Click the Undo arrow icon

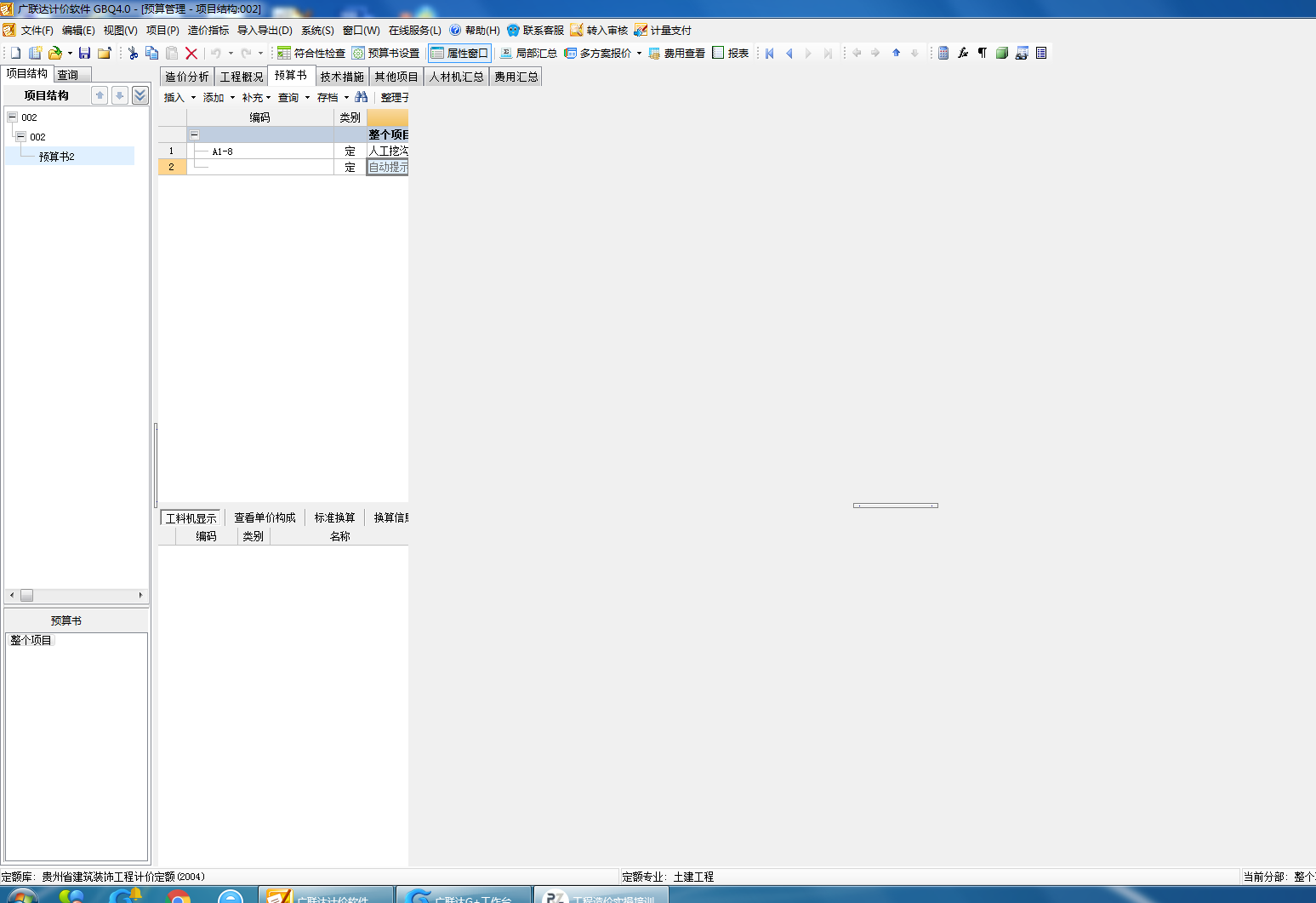(216, 53)
